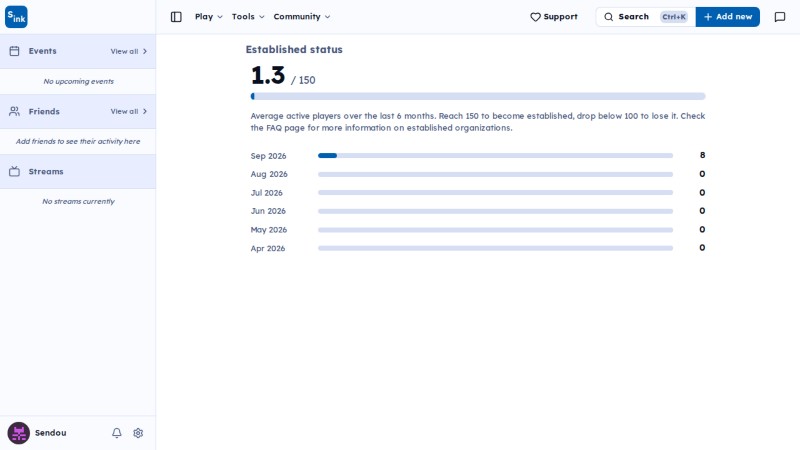Viewport: 800px width, 450px height.
Task: Click 'Add friends to see their activity here'
Action: click(x=78, y=141)
